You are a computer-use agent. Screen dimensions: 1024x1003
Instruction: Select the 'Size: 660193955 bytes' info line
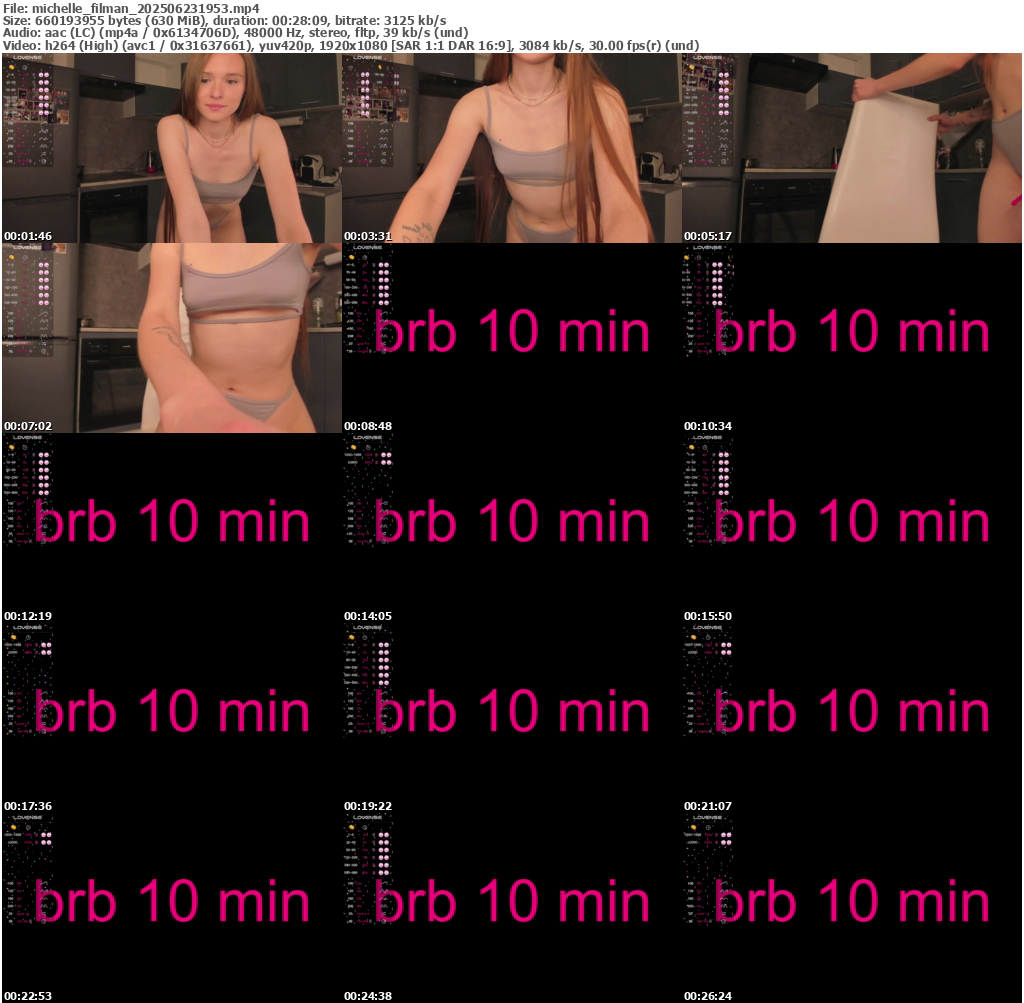225,20
